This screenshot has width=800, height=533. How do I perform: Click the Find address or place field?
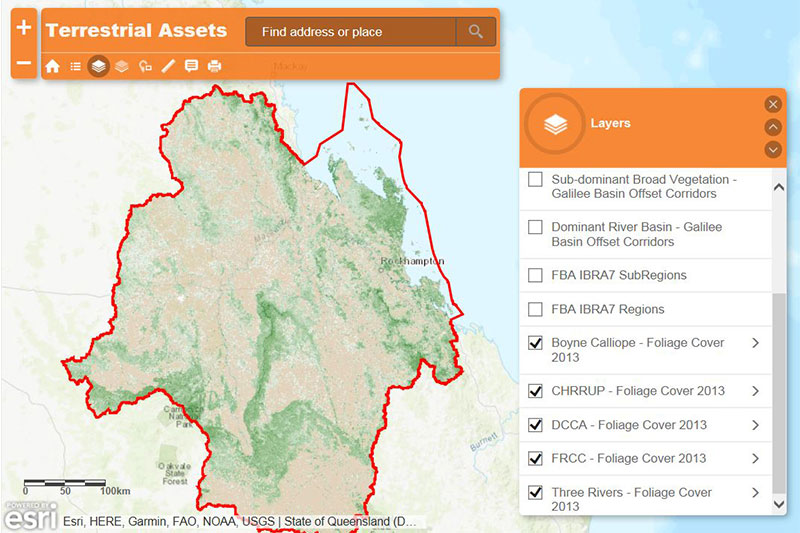point(350,32)
